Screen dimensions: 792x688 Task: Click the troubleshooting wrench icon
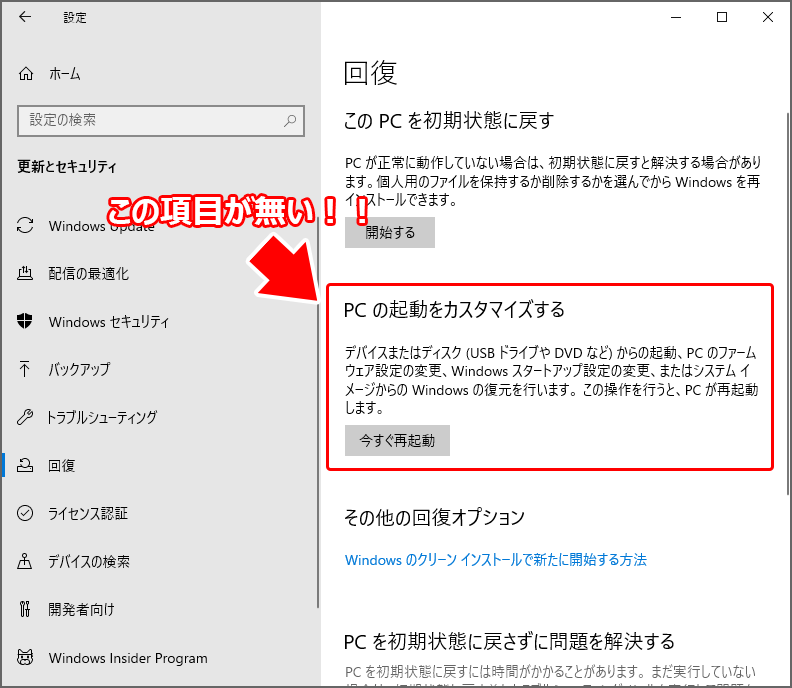[x=25, y=417]
